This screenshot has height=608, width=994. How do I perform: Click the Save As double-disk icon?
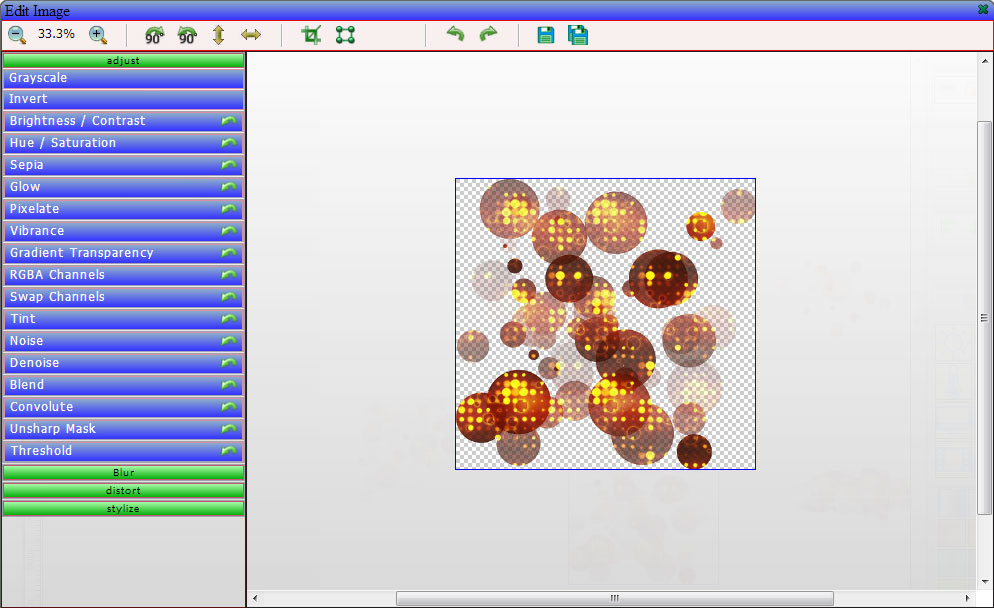point(578,36)
